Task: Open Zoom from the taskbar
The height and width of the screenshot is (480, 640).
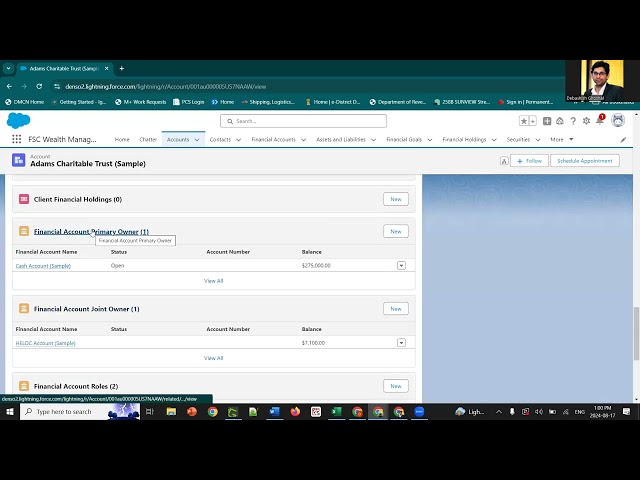Action: [x=419, y=411]
